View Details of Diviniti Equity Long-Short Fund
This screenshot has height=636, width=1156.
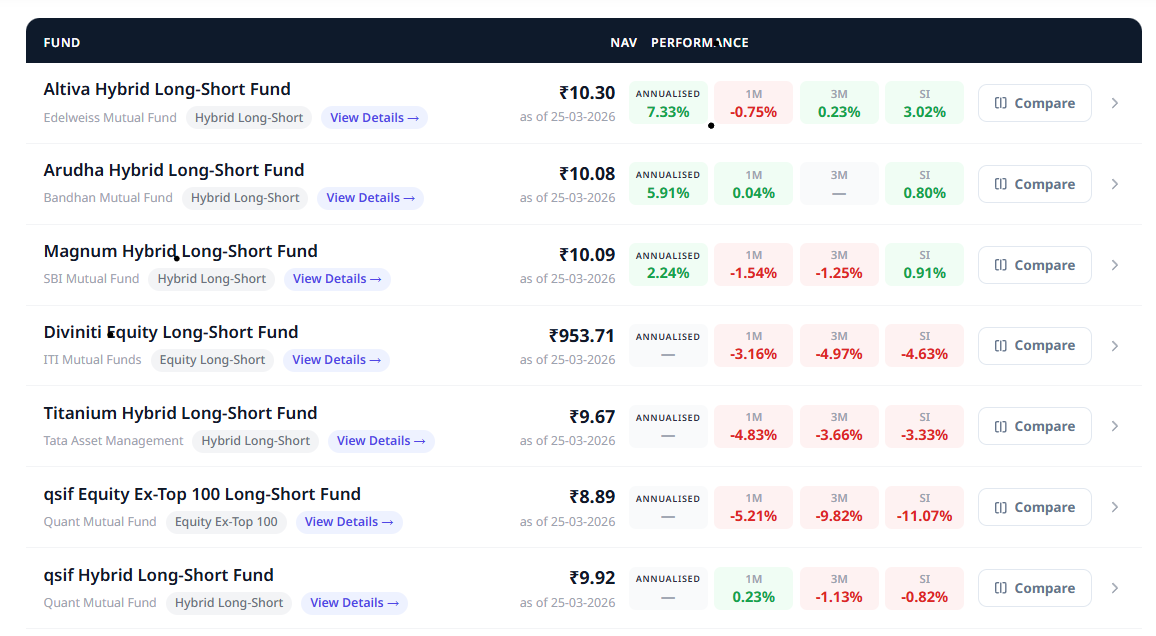coord(336,360)
